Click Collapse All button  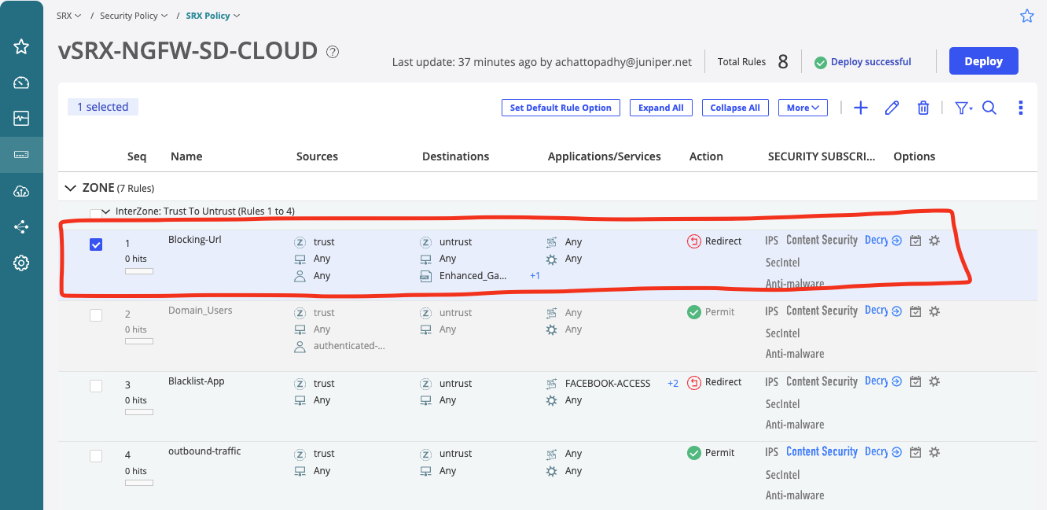tap(735, 107)
